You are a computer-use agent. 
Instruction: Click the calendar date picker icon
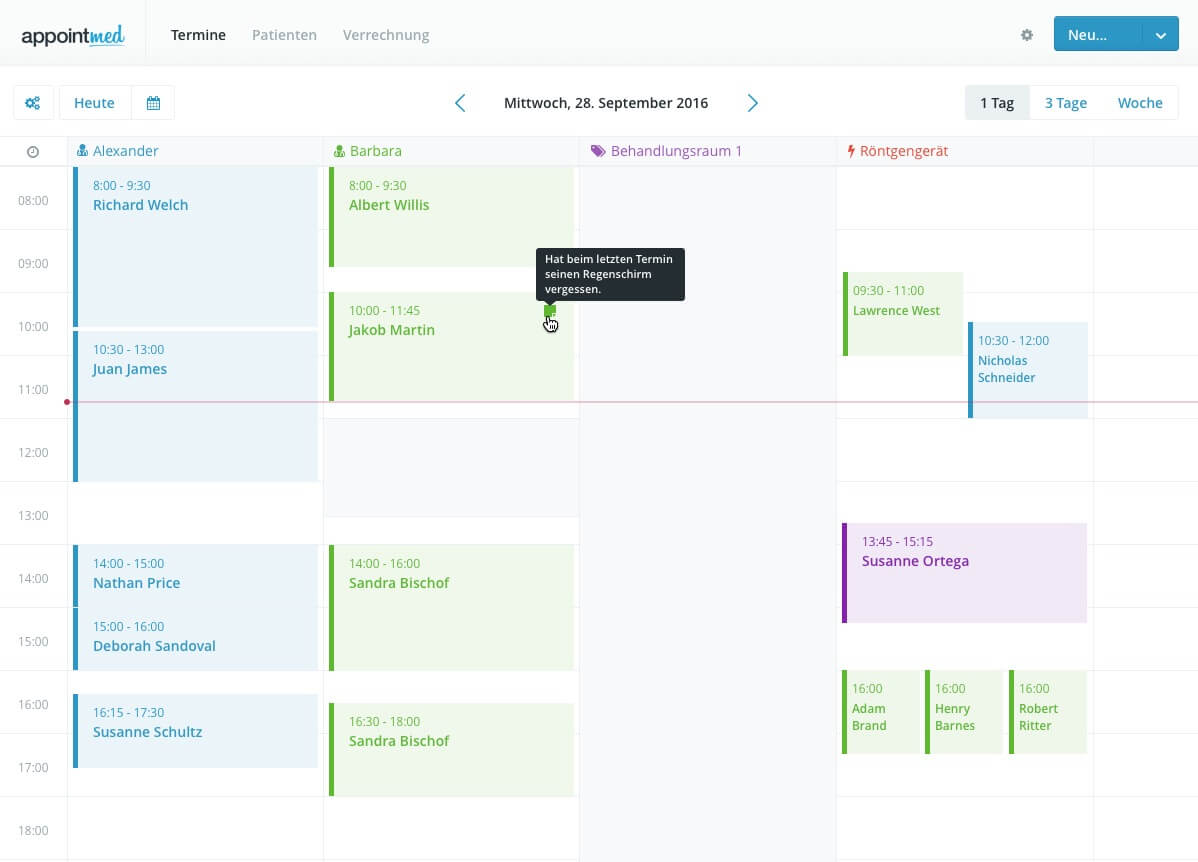tap(153, 103)
